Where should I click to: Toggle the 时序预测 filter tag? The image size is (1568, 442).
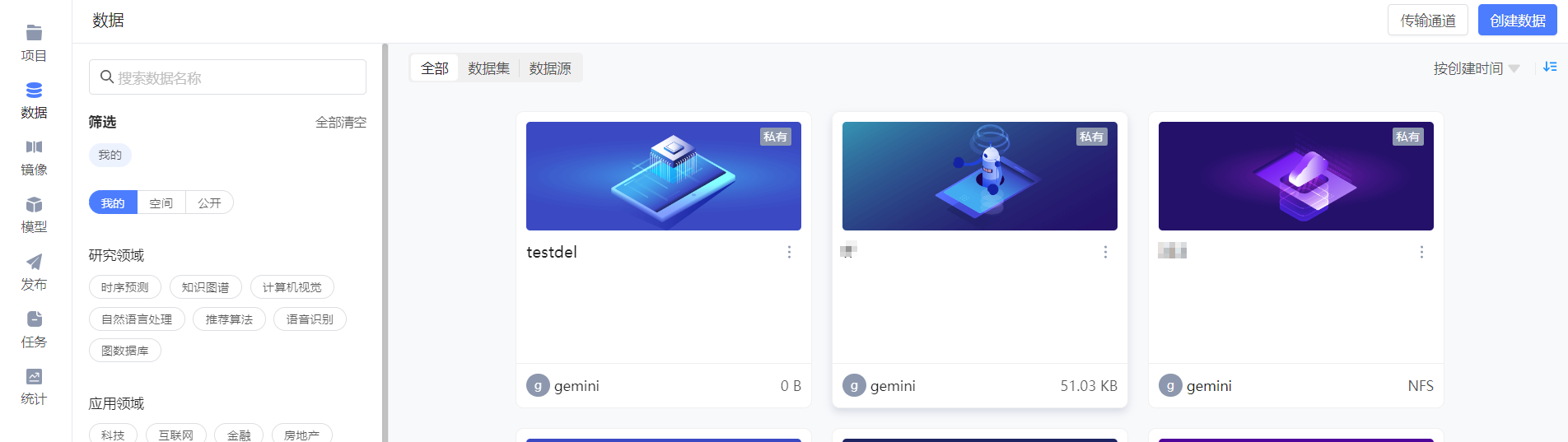[x=124, y=287]
